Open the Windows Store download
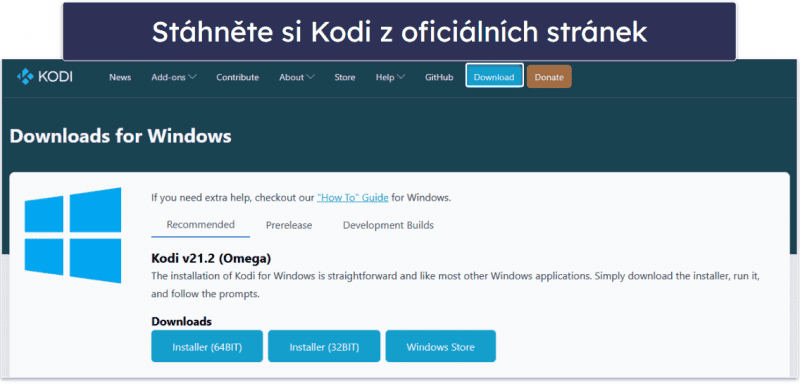Screen dimensions: 800x386 [440, 347]
